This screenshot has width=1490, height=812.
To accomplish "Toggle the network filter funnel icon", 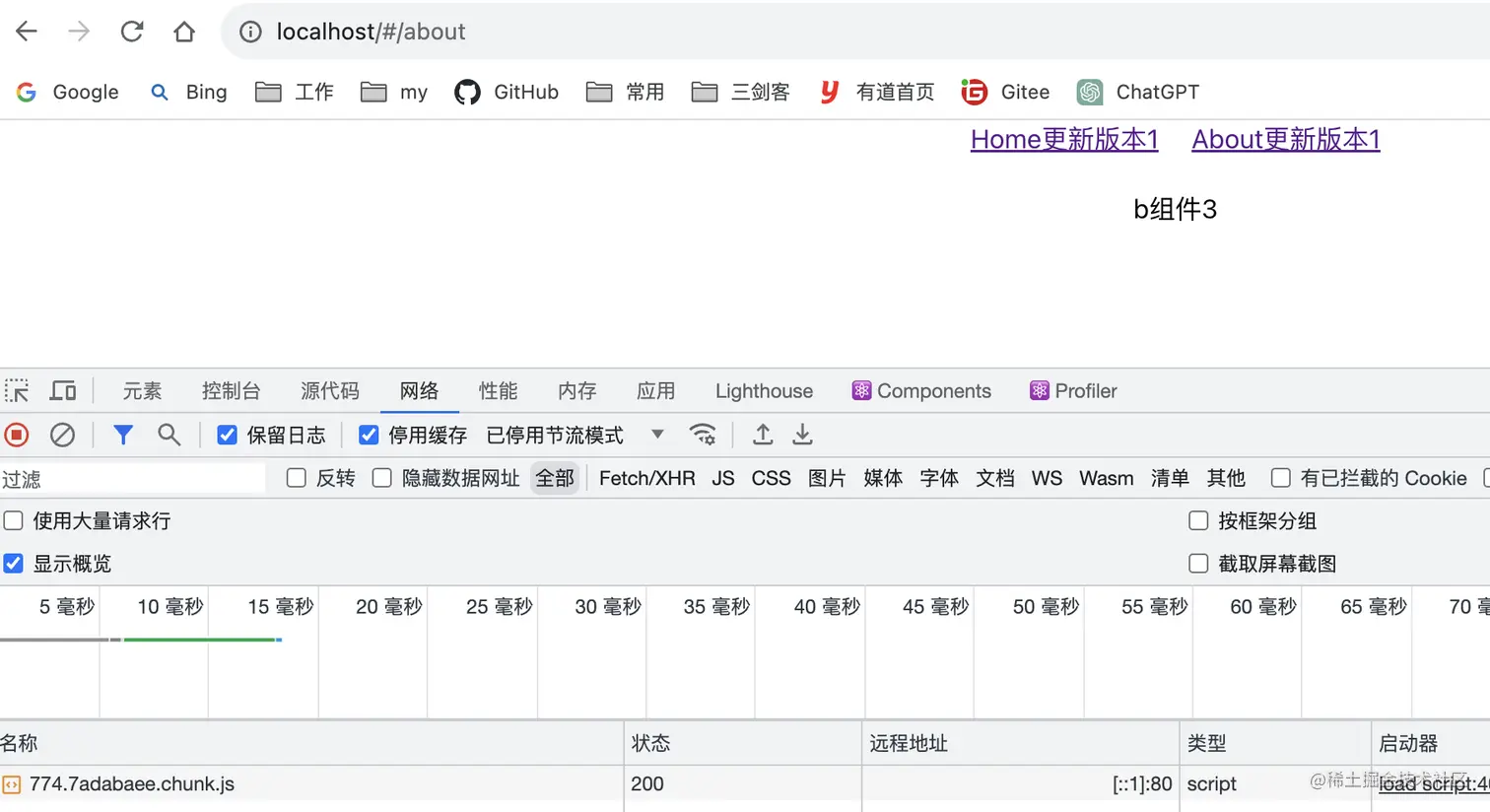I will point(123,435).
